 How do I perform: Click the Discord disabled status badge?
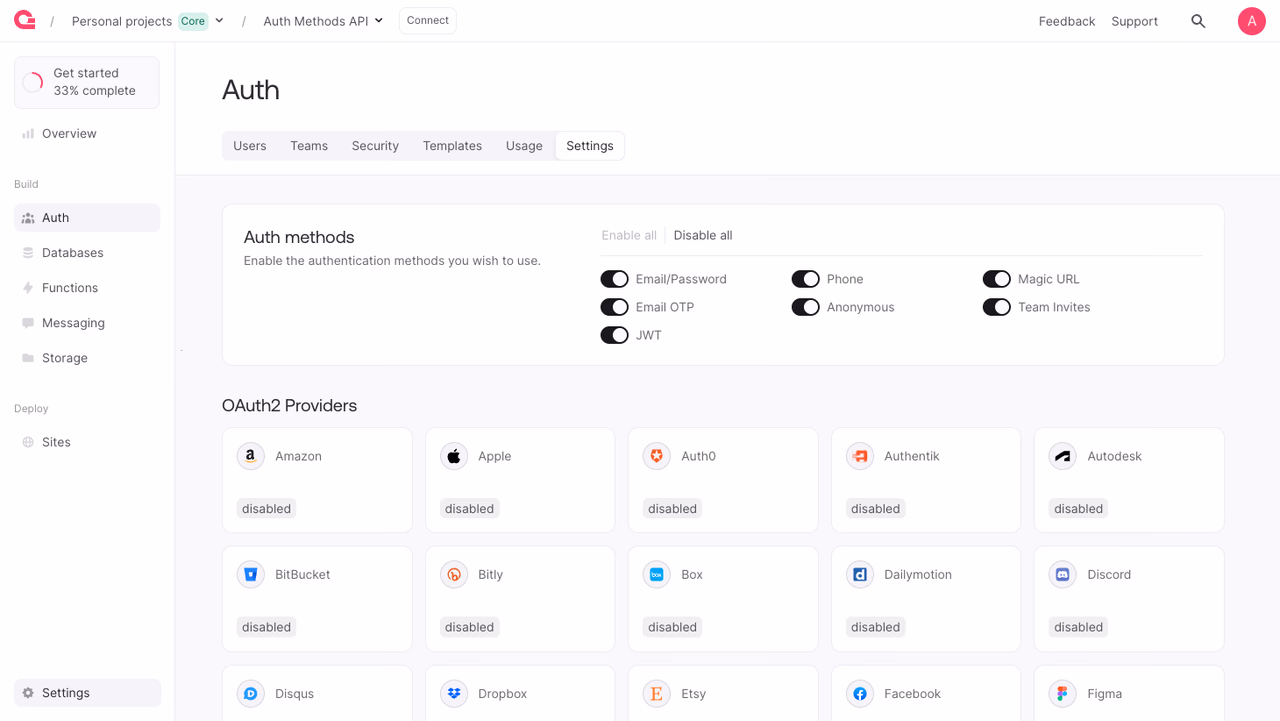1079,628
